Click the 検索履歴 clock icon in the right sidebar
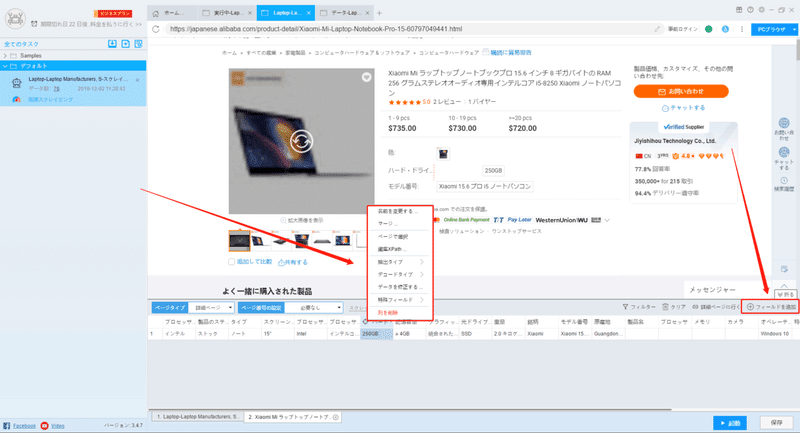 (x=784, y=181)
